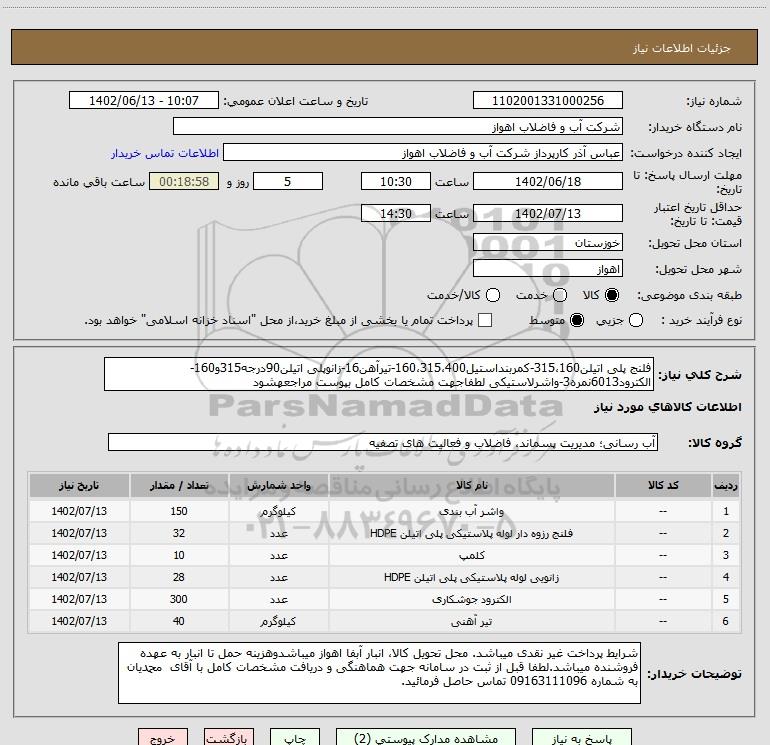Click the تاریخ نیاز column header
The width and height of the screenshot is (770, 745).
pyautogui.click(x=79, y=485)
